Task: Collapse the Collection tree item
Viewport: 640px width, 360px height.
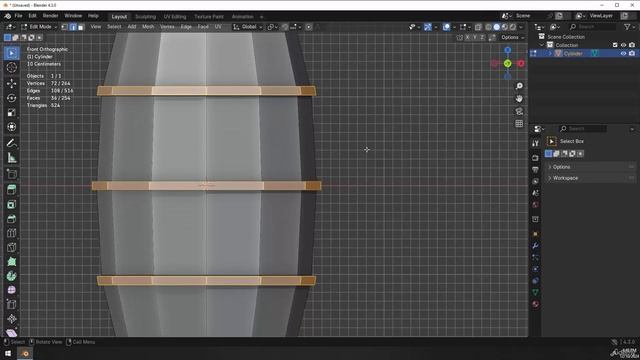Action: (x=542, y=45)
